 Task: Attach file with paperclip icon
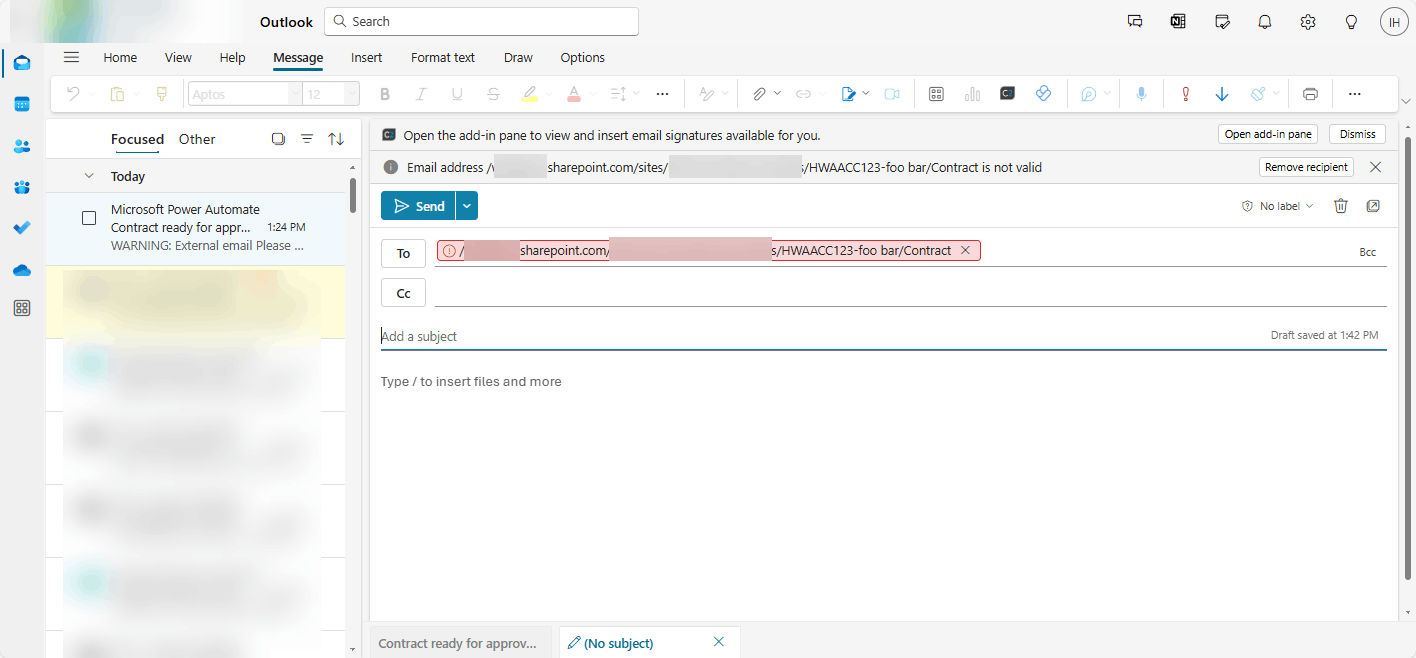tap(759, 94)
